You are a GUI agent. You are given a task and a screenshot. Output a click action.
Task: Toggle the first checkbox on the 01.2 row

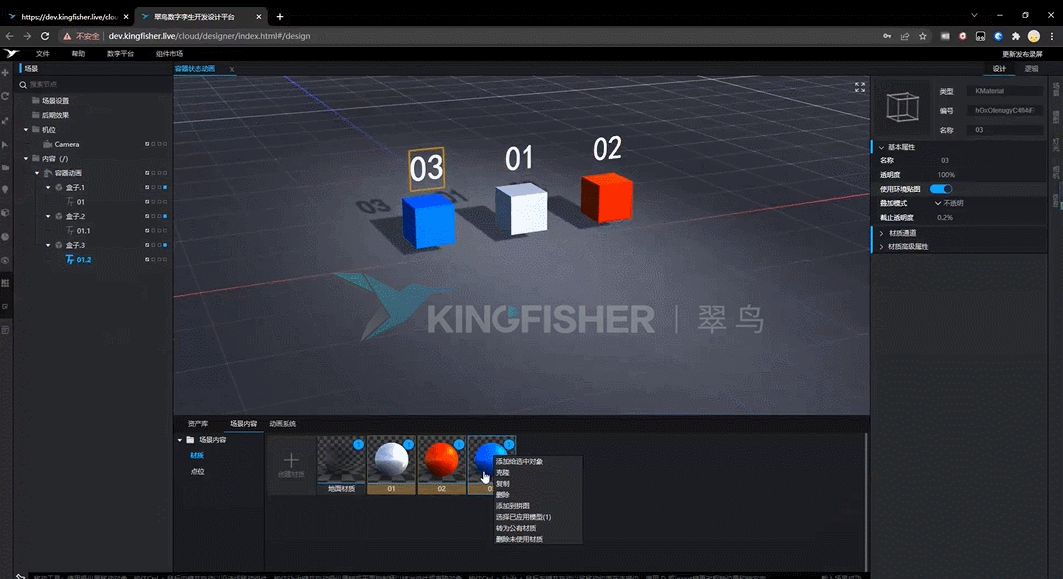pyautogui.click(x=147, y=260)
